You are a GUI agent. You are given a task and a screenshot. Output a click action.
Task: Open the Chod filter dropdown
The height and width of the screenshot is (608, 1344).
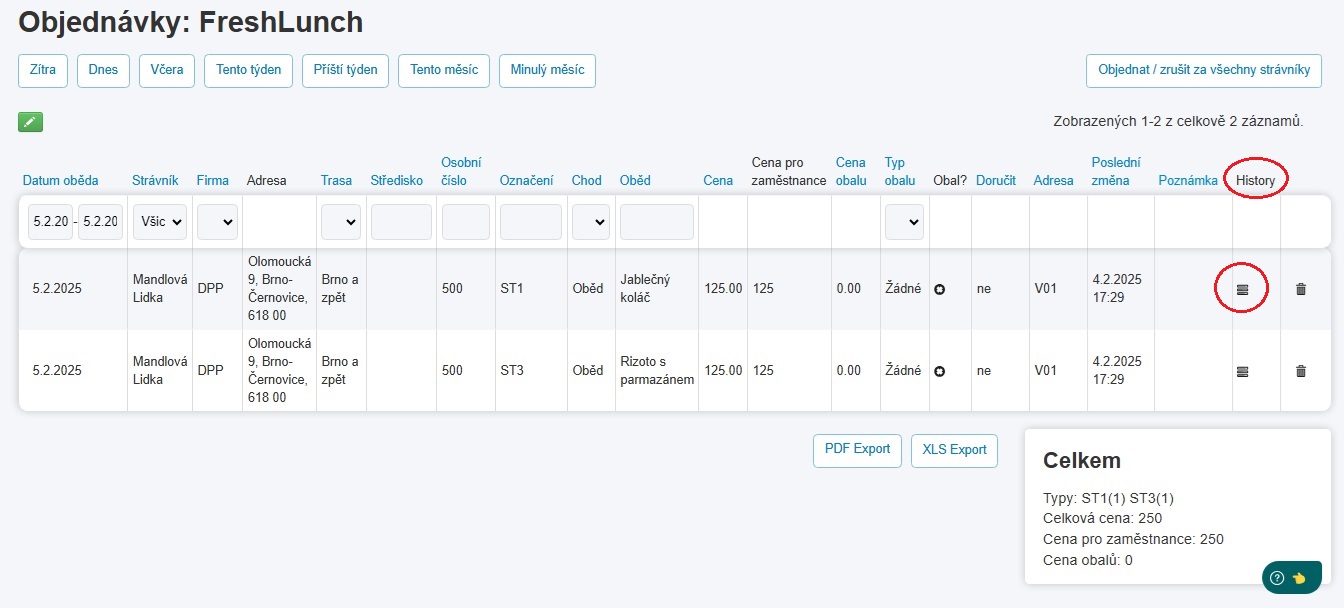click(x=590, y=221)
